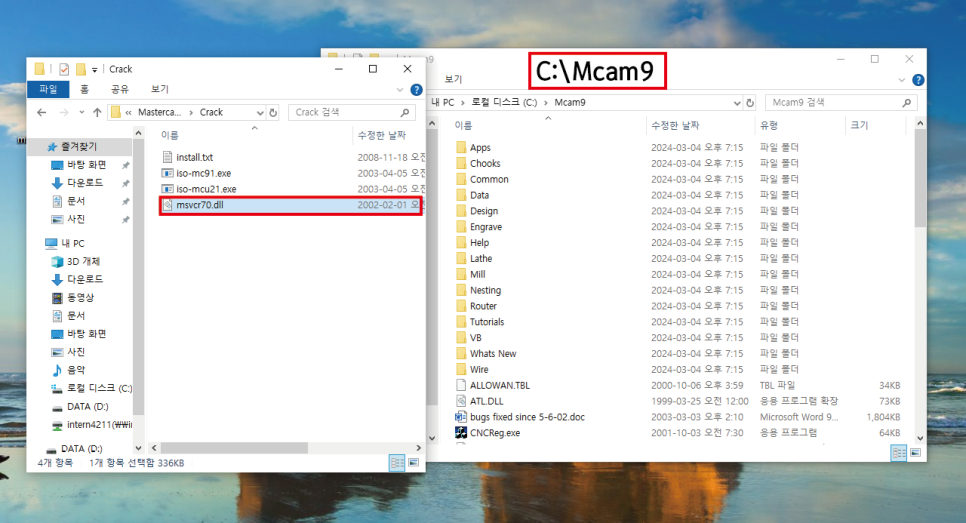The height and width of the screenshot is (523, 966).
Task: Open the 공유 tab in Crack window
Action: pos(120,89)
